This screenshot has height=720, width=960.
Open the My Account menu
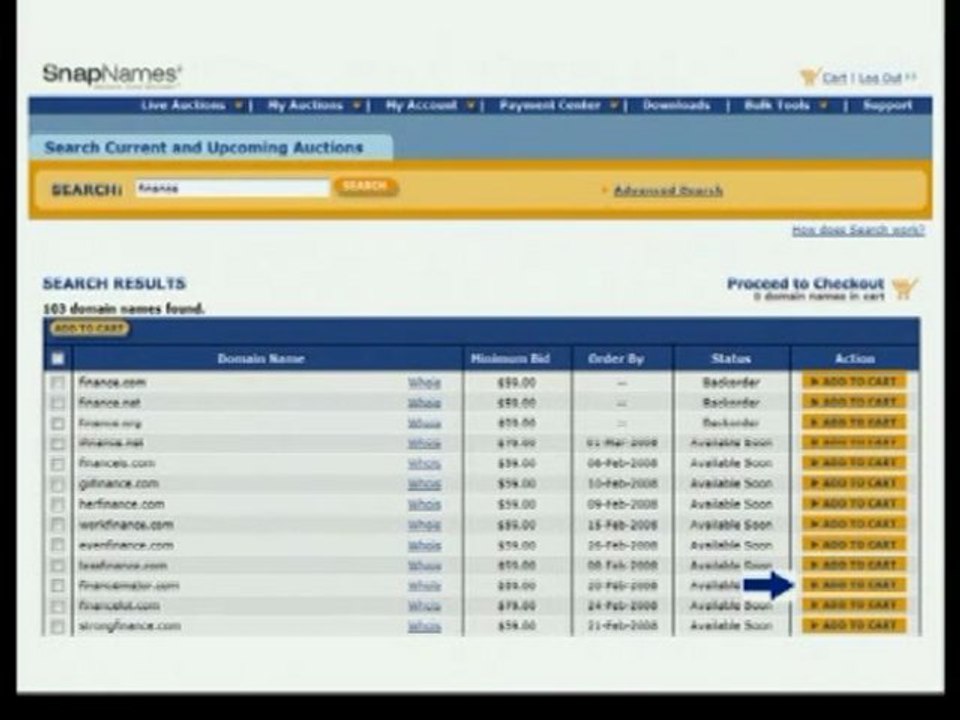tap(421, 105)
